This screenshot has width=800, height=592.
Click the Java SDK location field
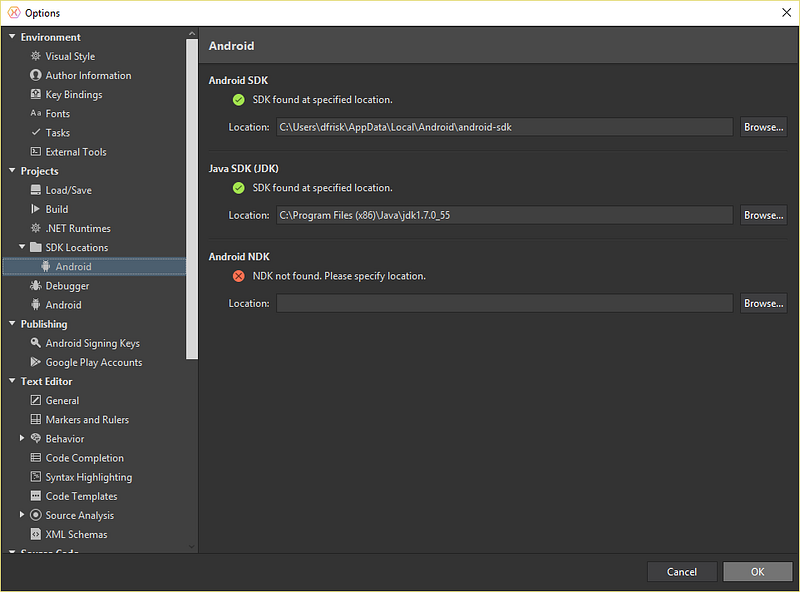505,215
